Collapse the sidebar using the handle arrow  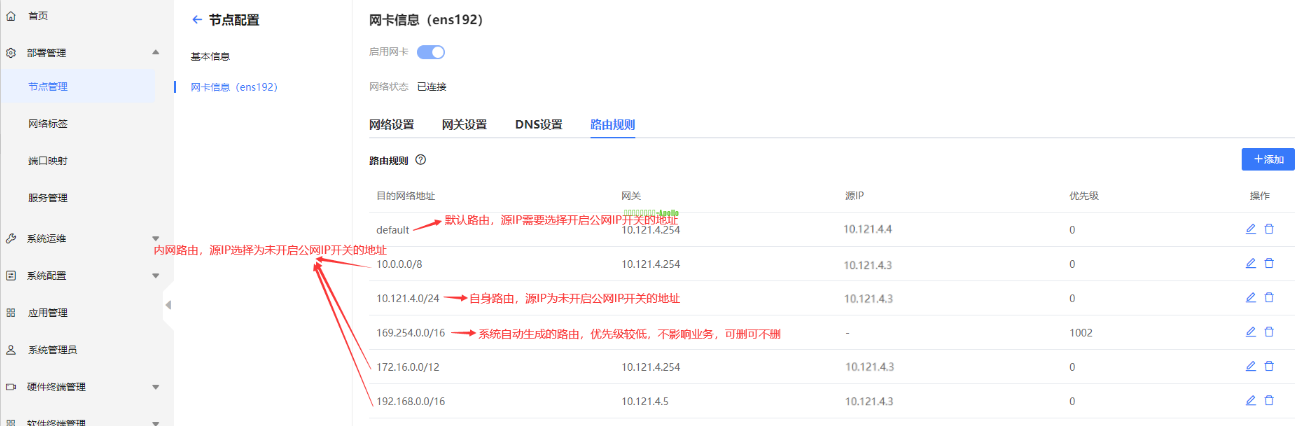[x=168, y=304]
